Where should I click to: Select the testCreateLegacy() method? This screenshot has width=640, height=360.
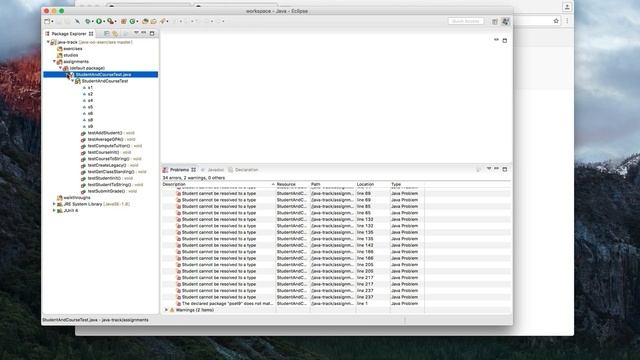109,166
